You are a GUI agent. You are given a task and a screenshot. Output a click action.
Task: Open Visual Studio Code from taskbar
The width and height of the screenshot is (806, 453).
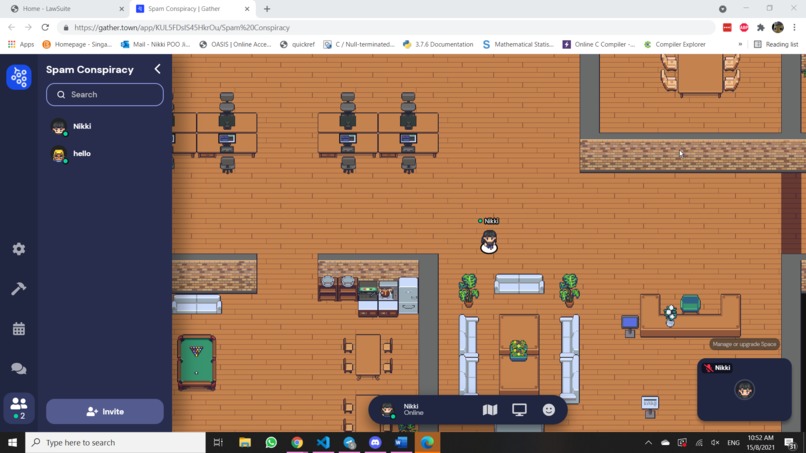[x=323, y=442]
